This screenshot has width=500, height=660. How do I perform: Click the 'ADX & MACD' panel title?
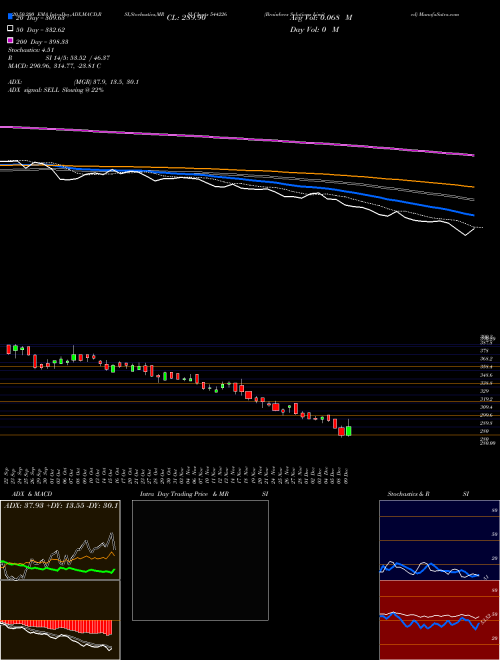(32, 494)
